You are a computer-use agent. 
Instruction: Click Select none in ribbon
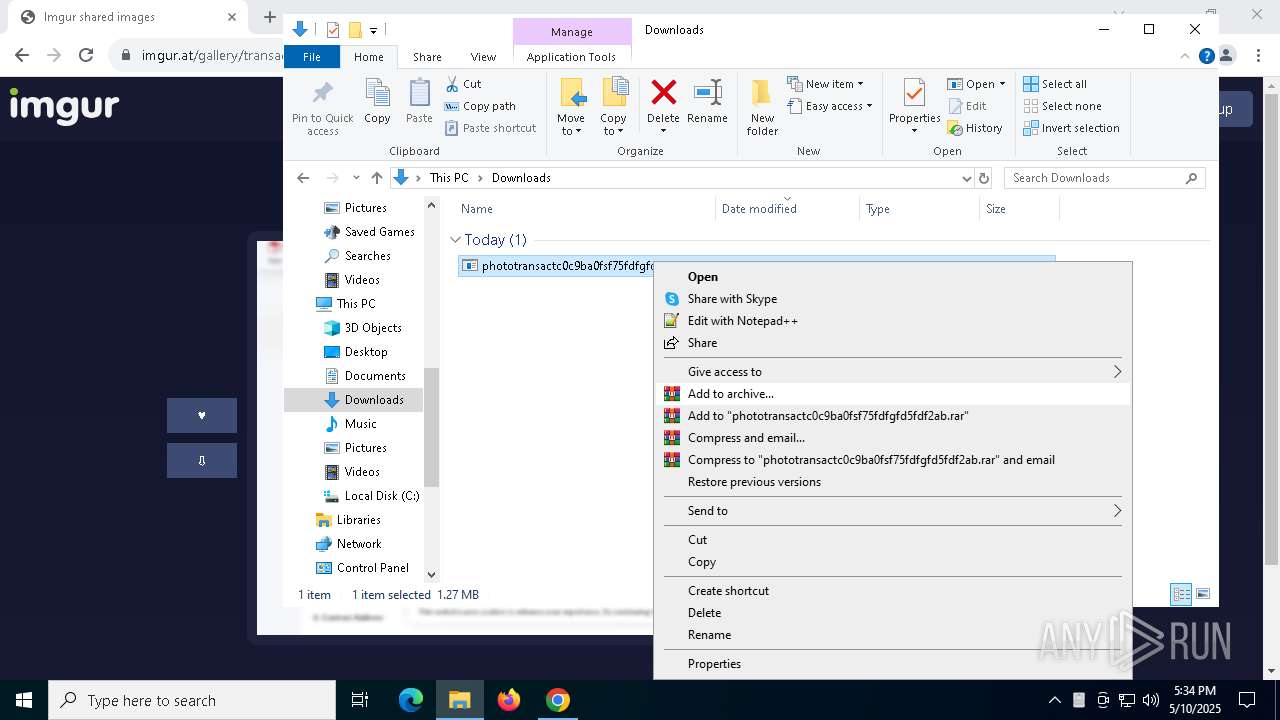[1062, 106]
